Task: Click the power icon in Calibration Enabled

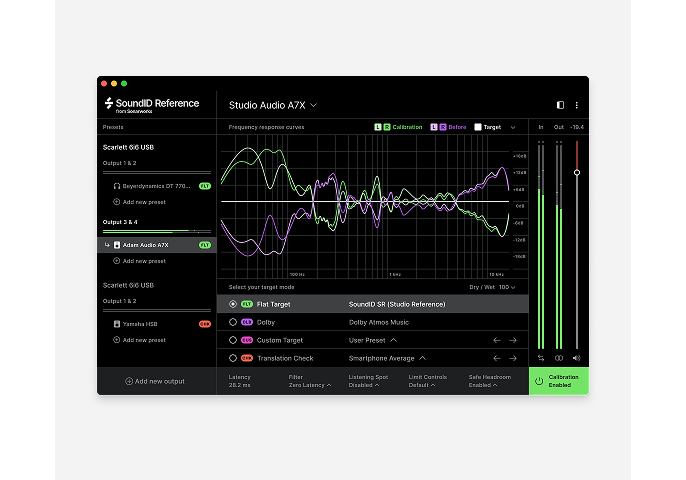Action: tap(539, 381)
